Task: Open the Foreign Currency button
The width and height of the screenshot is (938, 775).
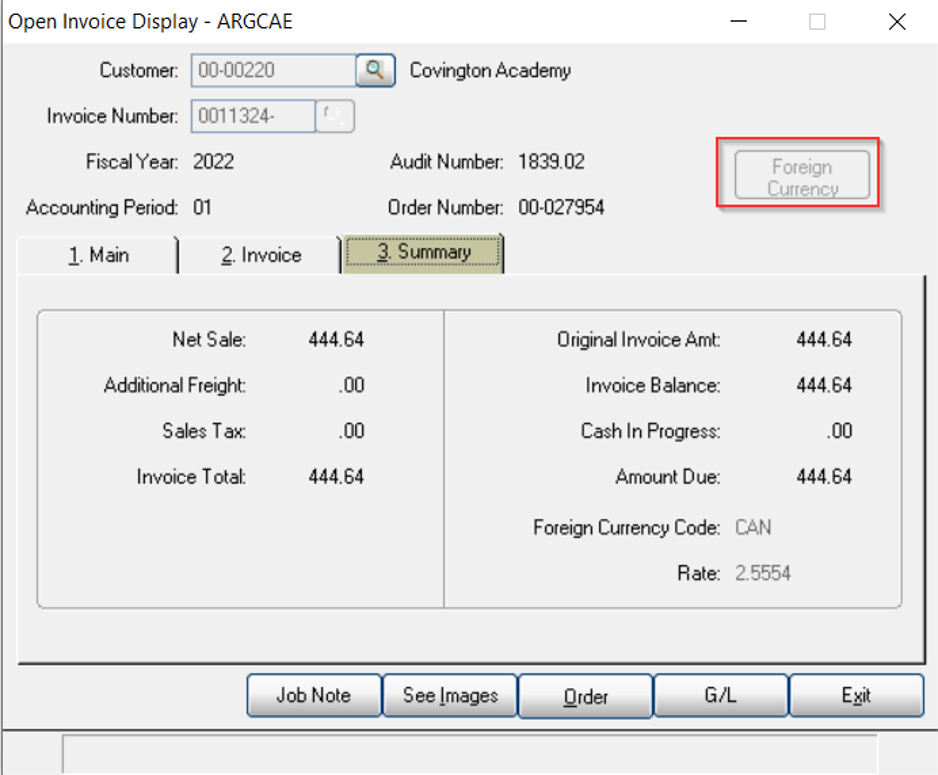Action: (x=802, y=175)
